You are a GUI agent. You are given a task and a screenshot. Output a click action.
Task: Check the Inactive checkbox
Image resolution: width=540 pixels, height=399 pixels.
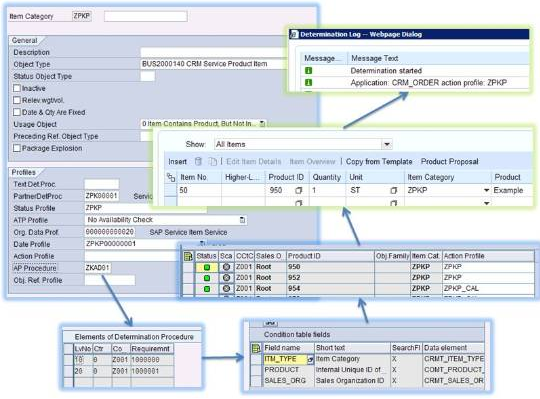tap(17, 88)
